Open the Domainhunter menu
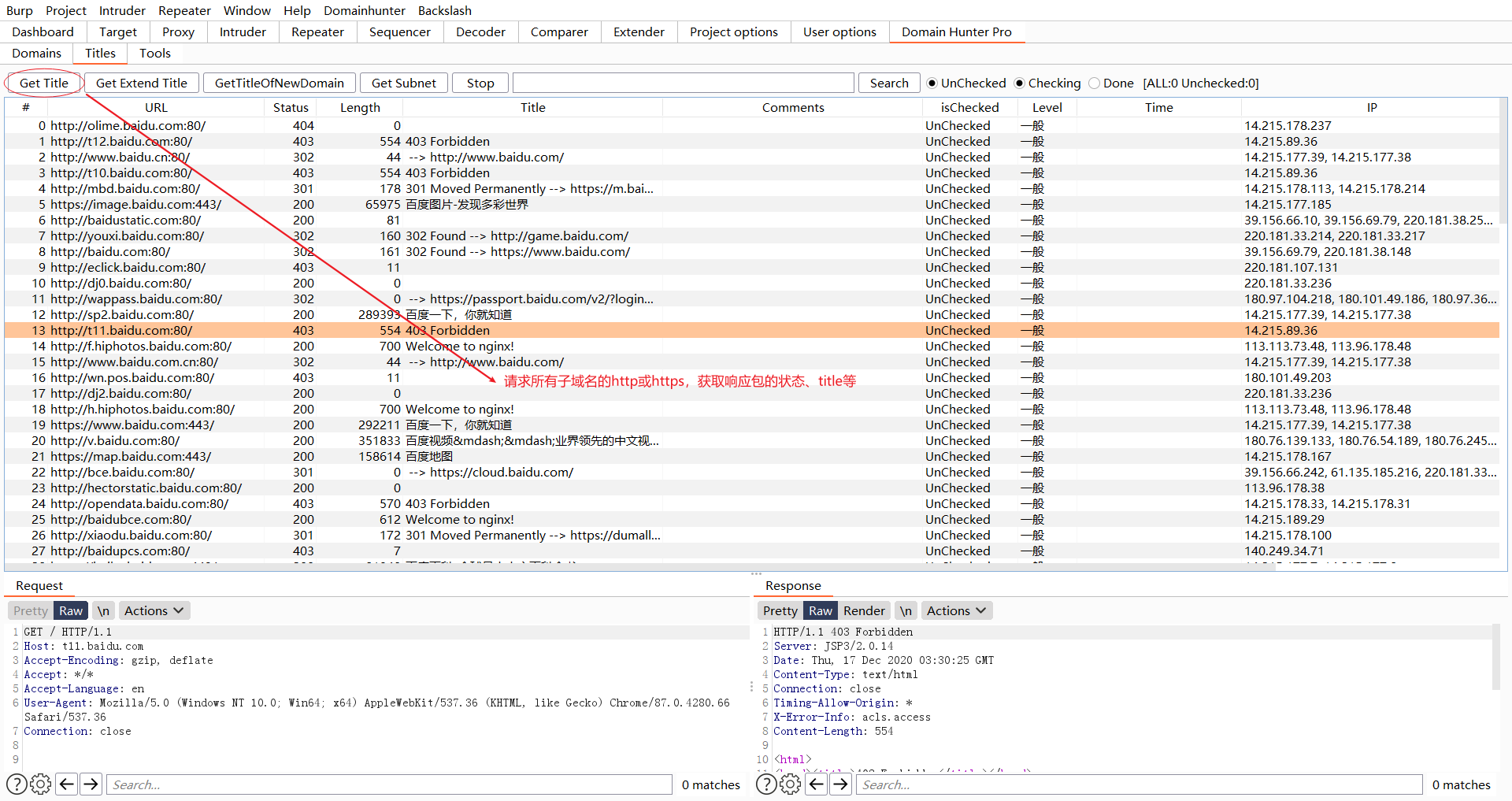 click(365, 10)
